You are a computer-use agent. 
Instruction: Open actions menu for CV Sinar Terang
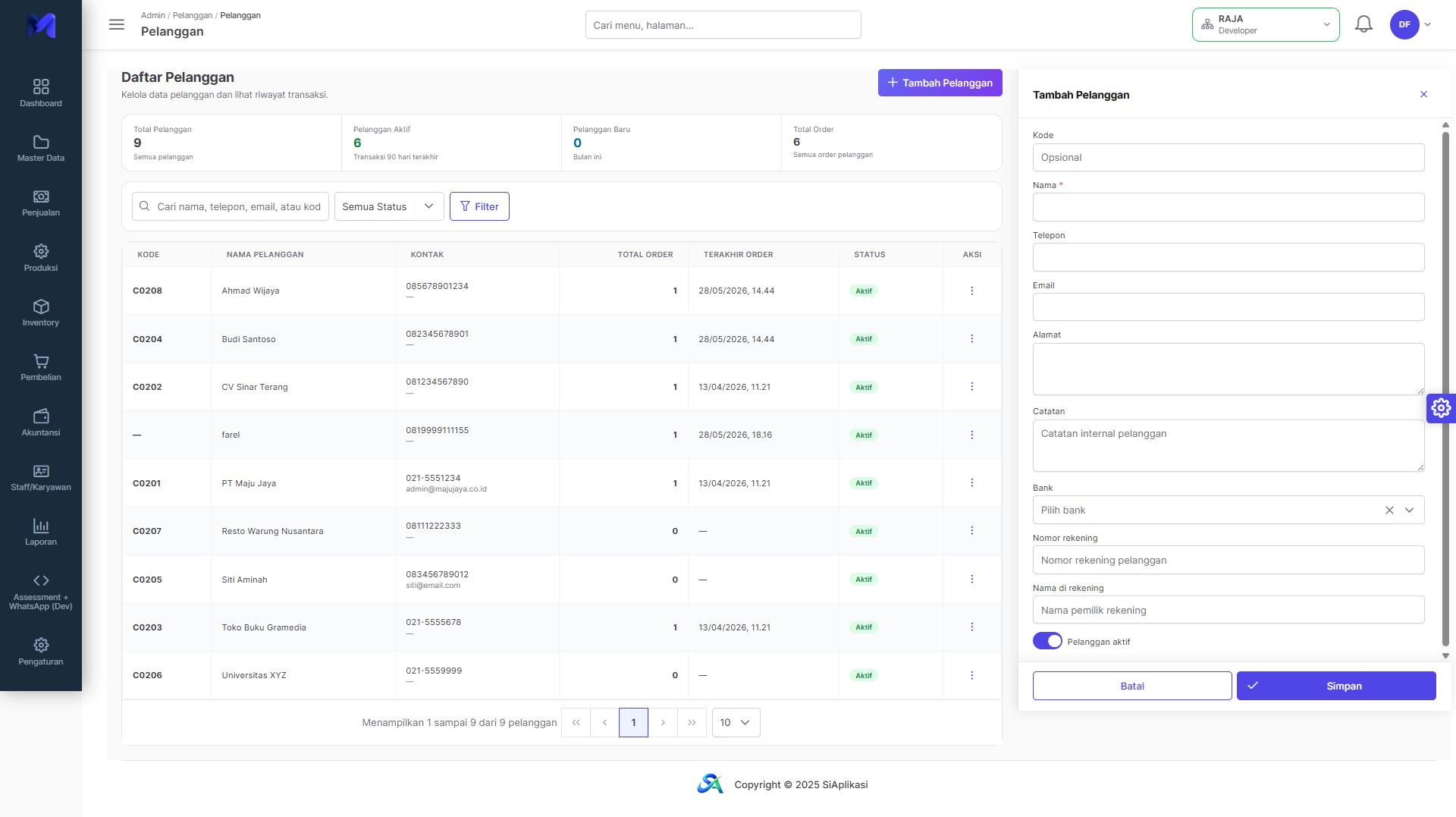(x=971, y=387)
